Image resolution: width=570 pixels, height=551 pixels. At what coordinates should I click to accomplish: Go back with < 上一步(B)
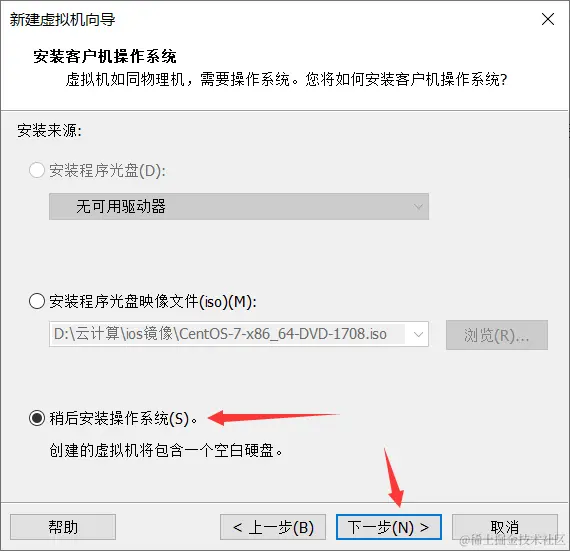click(x=273, y=527)
